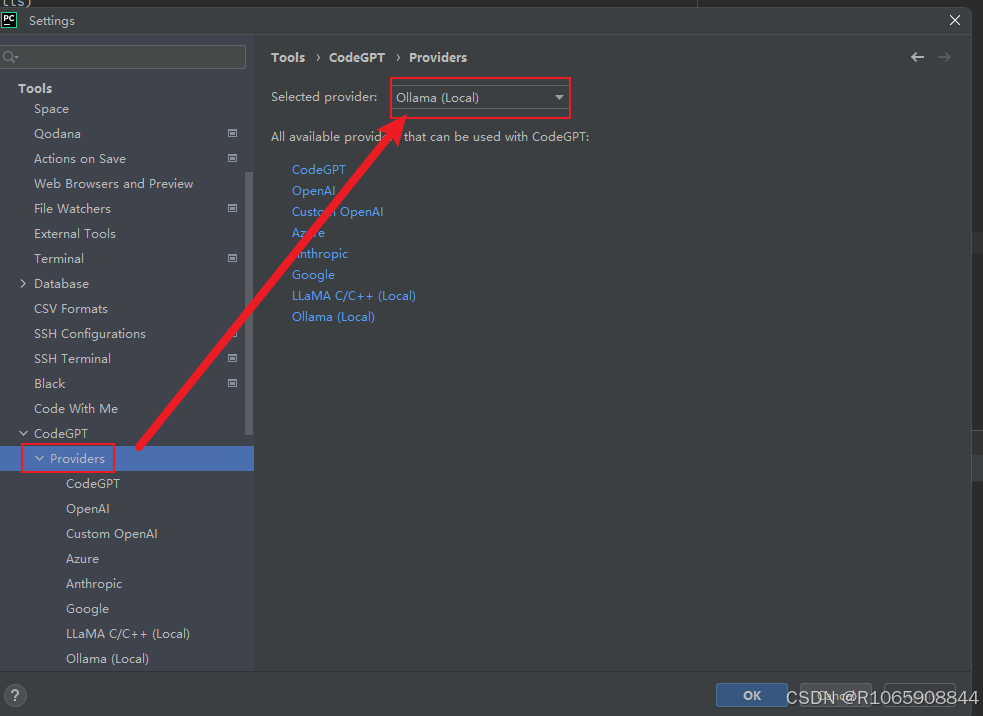
Task: Open the Google provider link
Action: click(313, 275)
